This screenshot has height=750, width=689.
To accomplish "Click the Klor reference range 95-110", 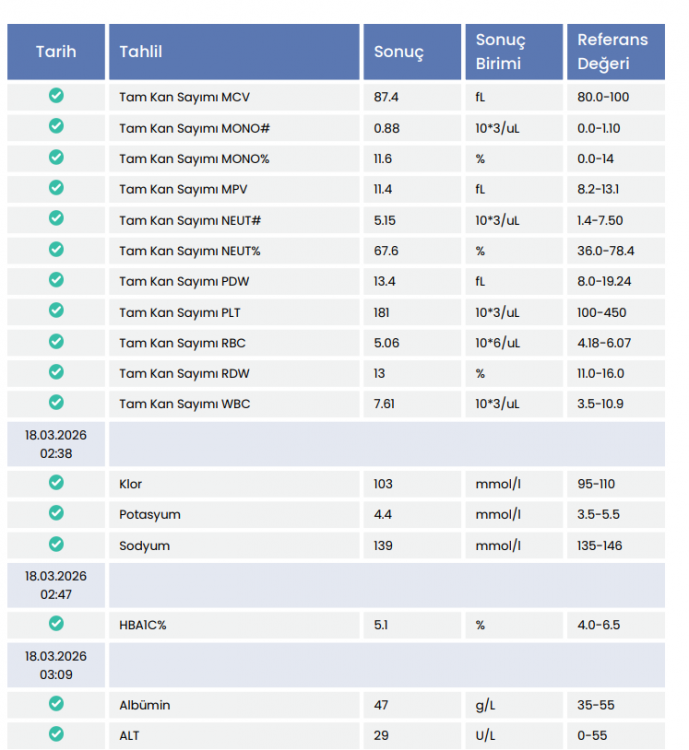I will tap(596, 484).
